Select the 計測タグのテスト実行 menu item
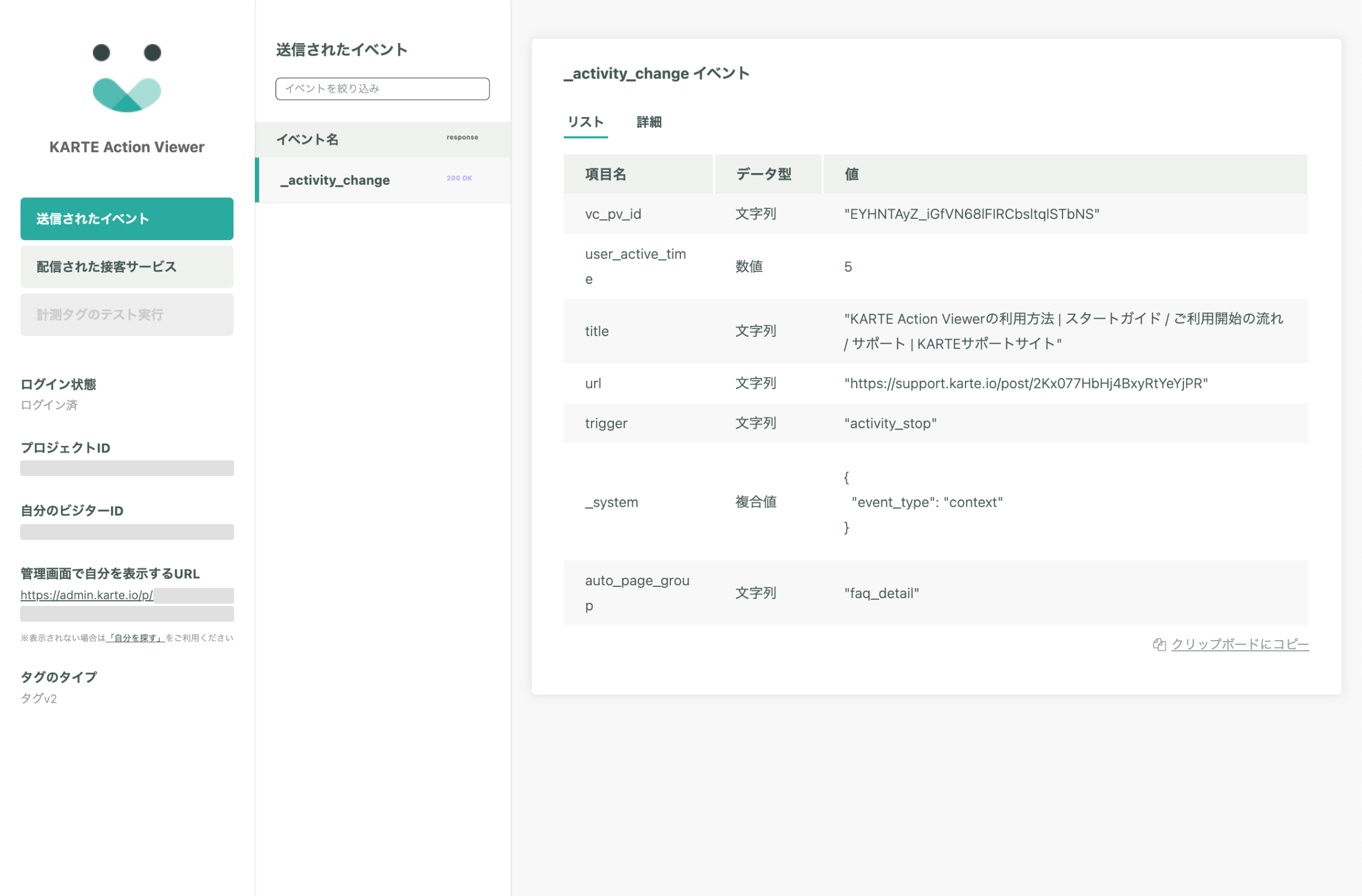Viewport: 1362px width, 896px height. 127,315
